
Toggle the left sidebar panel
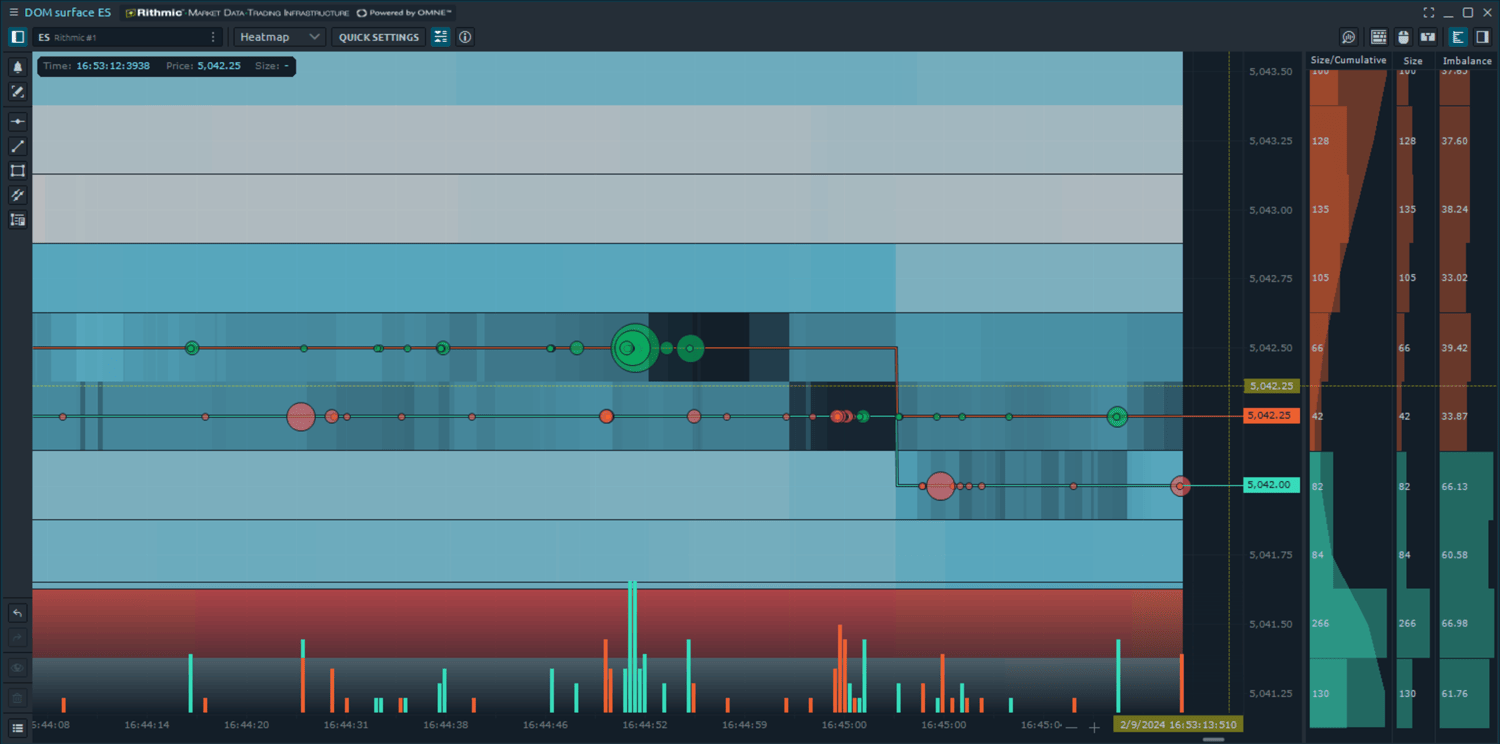click(17, 37)
